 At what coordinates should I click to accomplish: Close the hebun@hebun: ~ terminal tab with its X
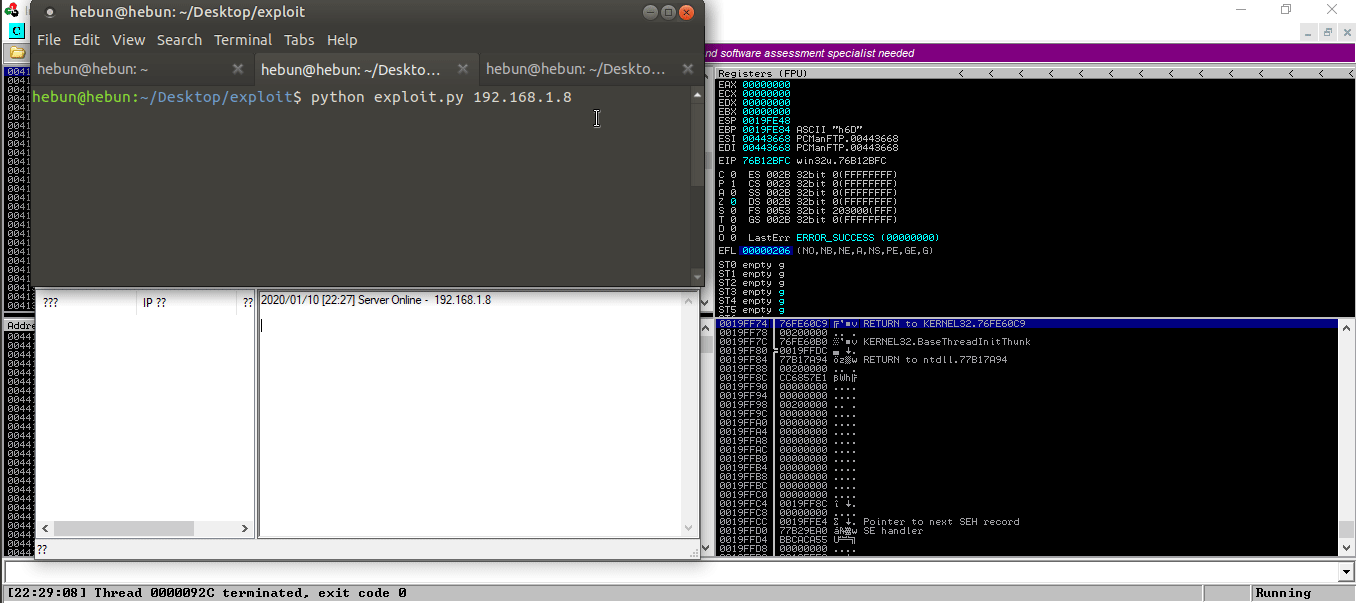[x=237, y=70]
